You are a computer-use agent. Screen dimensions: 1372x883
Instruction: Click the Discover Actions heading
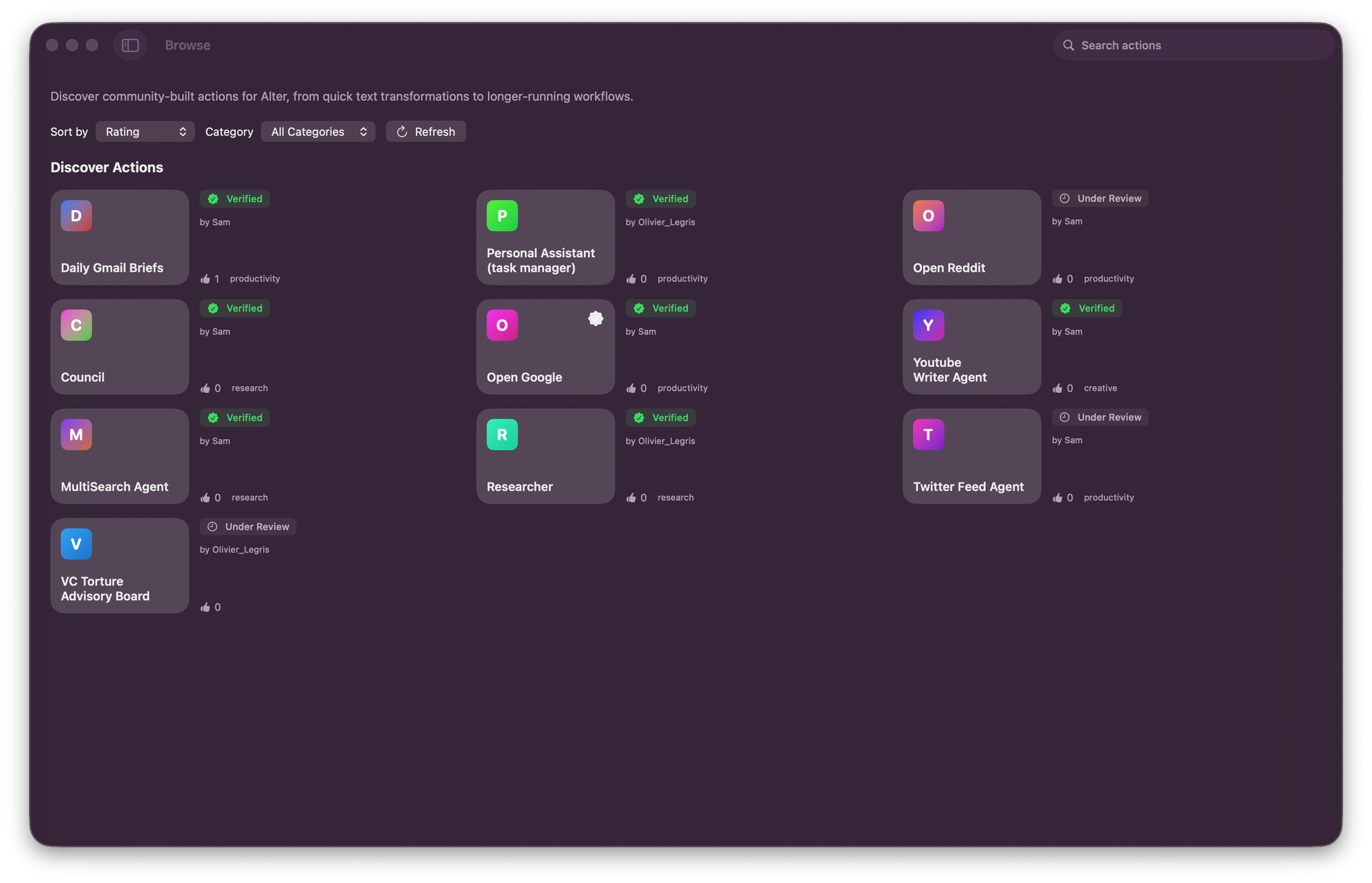click(106, 167)
